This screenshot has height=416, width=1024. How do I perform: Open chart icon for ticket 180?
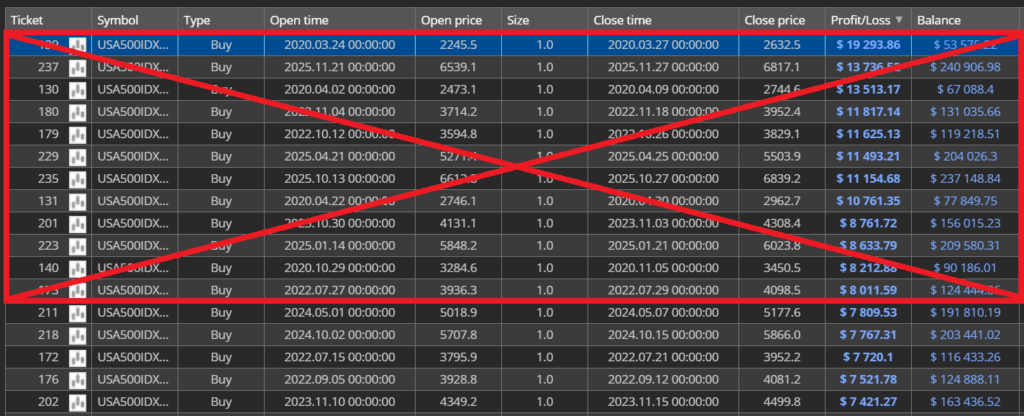pos(77,112)
